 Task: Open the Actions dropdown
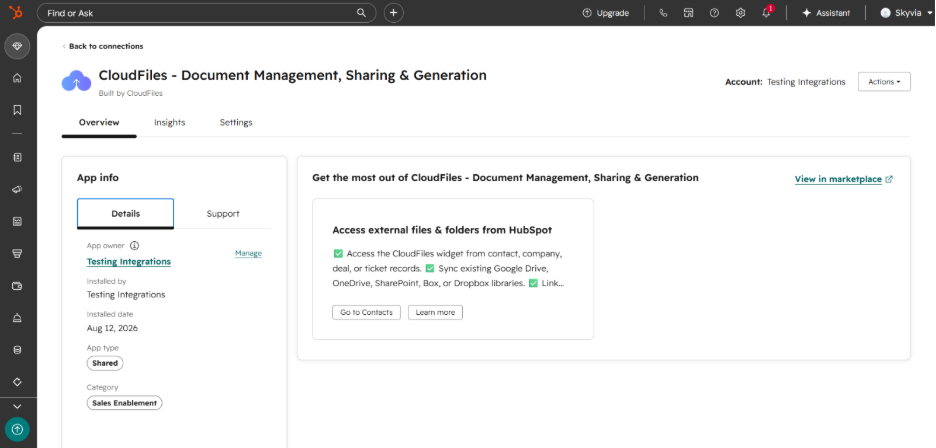pyautogui.click(x=884, y=82)
